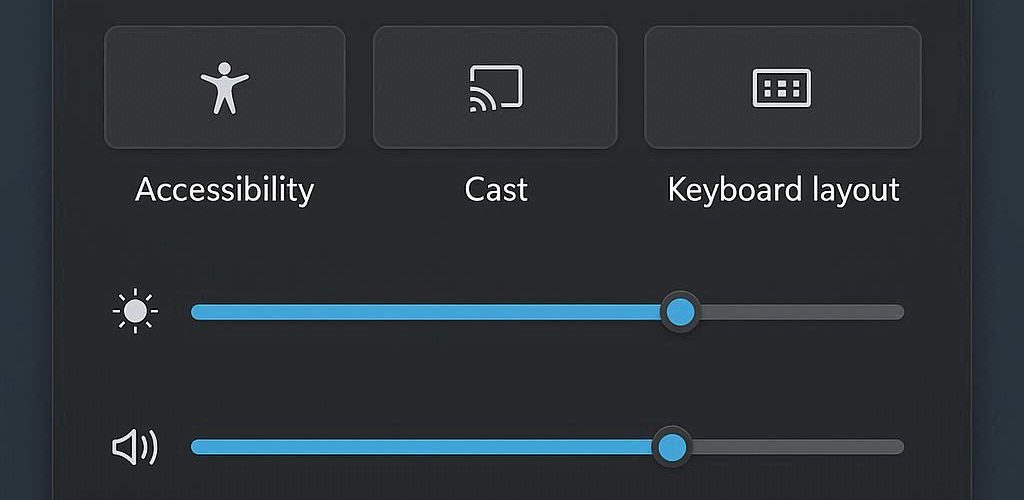Set volume to minimum at slider's left end
This screenshot has height=500, width=1024.
[x=195, y=447]
